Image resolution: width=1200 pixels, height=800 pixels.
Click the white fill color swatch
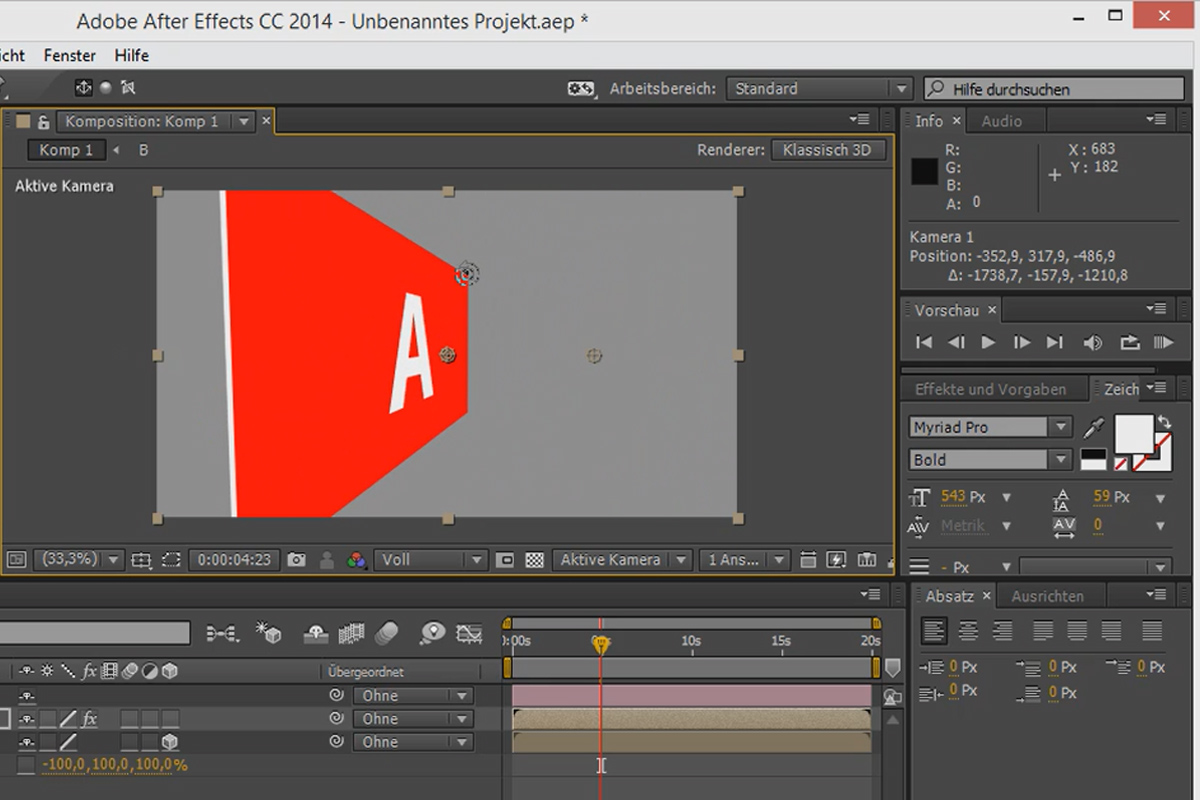(1134, 433)
